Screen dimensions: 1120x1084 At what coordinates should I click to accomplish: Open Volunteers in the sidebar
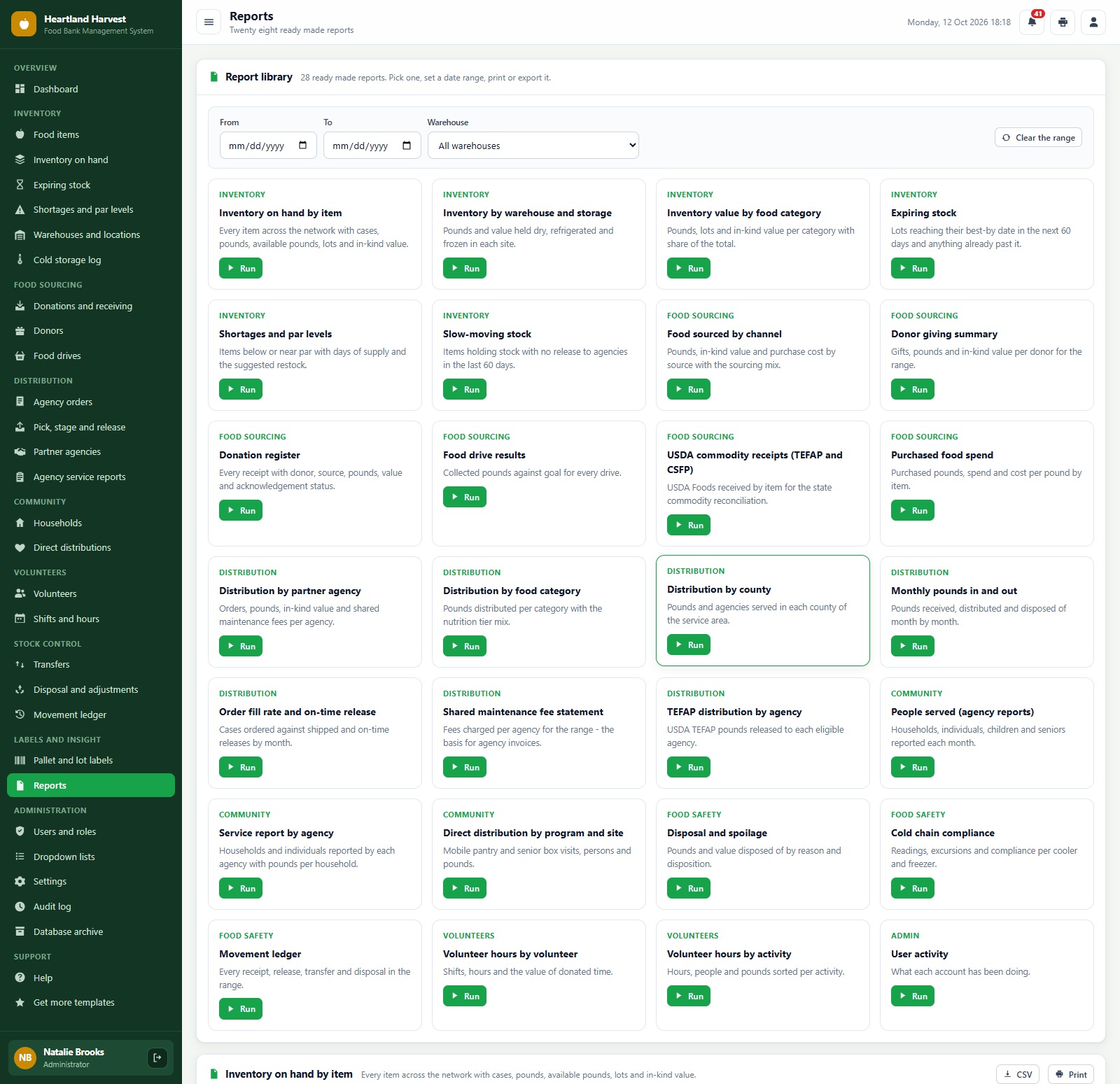pos(91,593)
